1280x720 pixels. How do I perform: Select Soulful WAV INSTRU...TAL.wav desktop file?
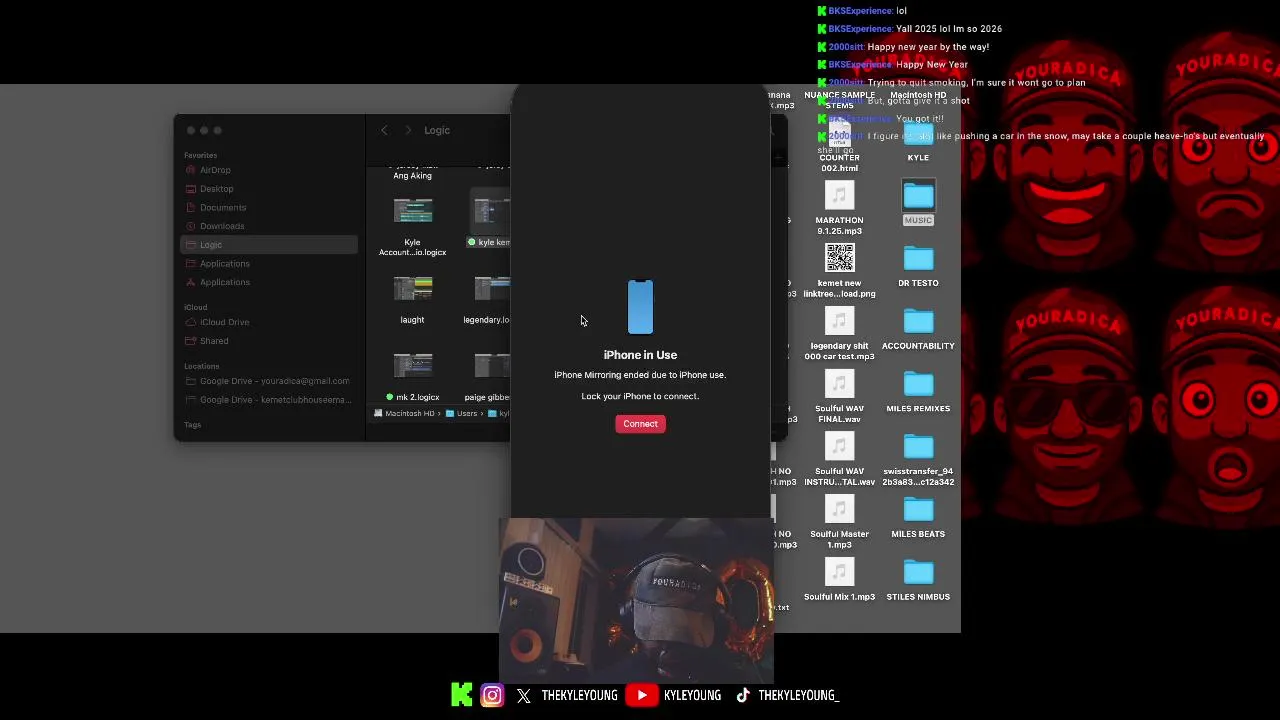(x=840, y=460)
